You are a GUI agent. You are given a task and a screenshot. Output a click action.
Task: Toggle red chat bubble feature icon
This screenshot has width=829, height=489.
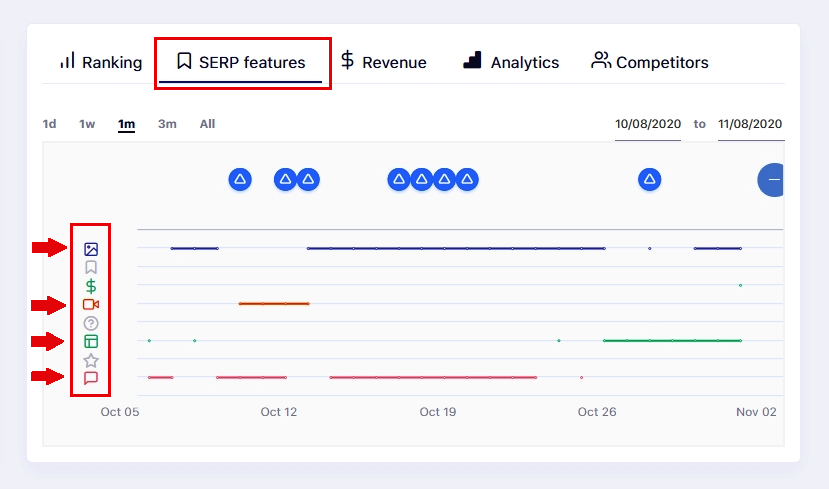tap(91, 378)
